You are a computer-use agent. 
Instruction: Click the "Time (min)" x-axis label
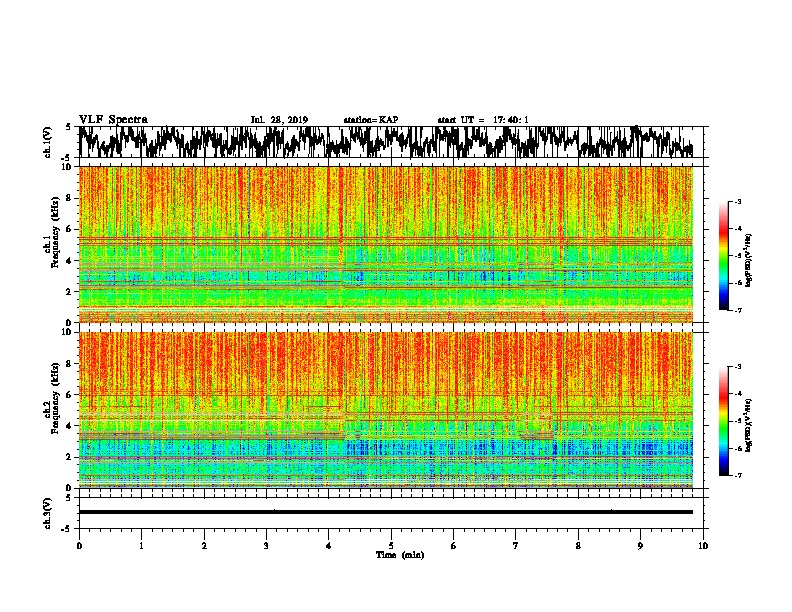click(400, 555)
